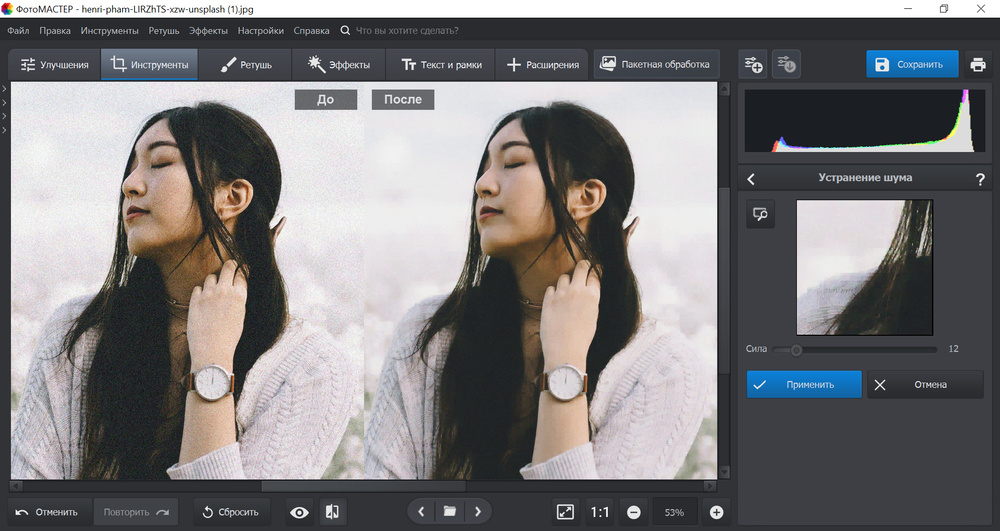Viewport: 1000px width, 531px height.
Task: Click the question mark help icon
Action: pyautogui.click(x=980, y=179)
